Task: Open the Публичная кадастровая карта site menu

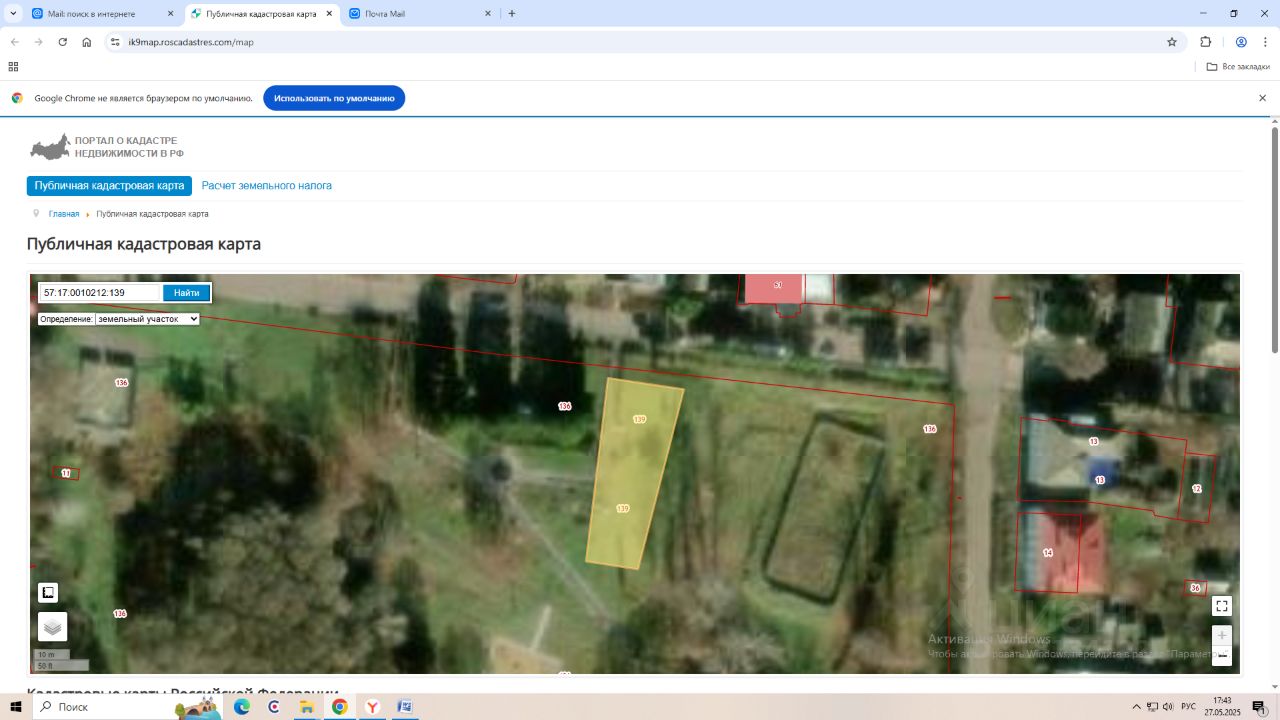Action: (x=109, y=186)
